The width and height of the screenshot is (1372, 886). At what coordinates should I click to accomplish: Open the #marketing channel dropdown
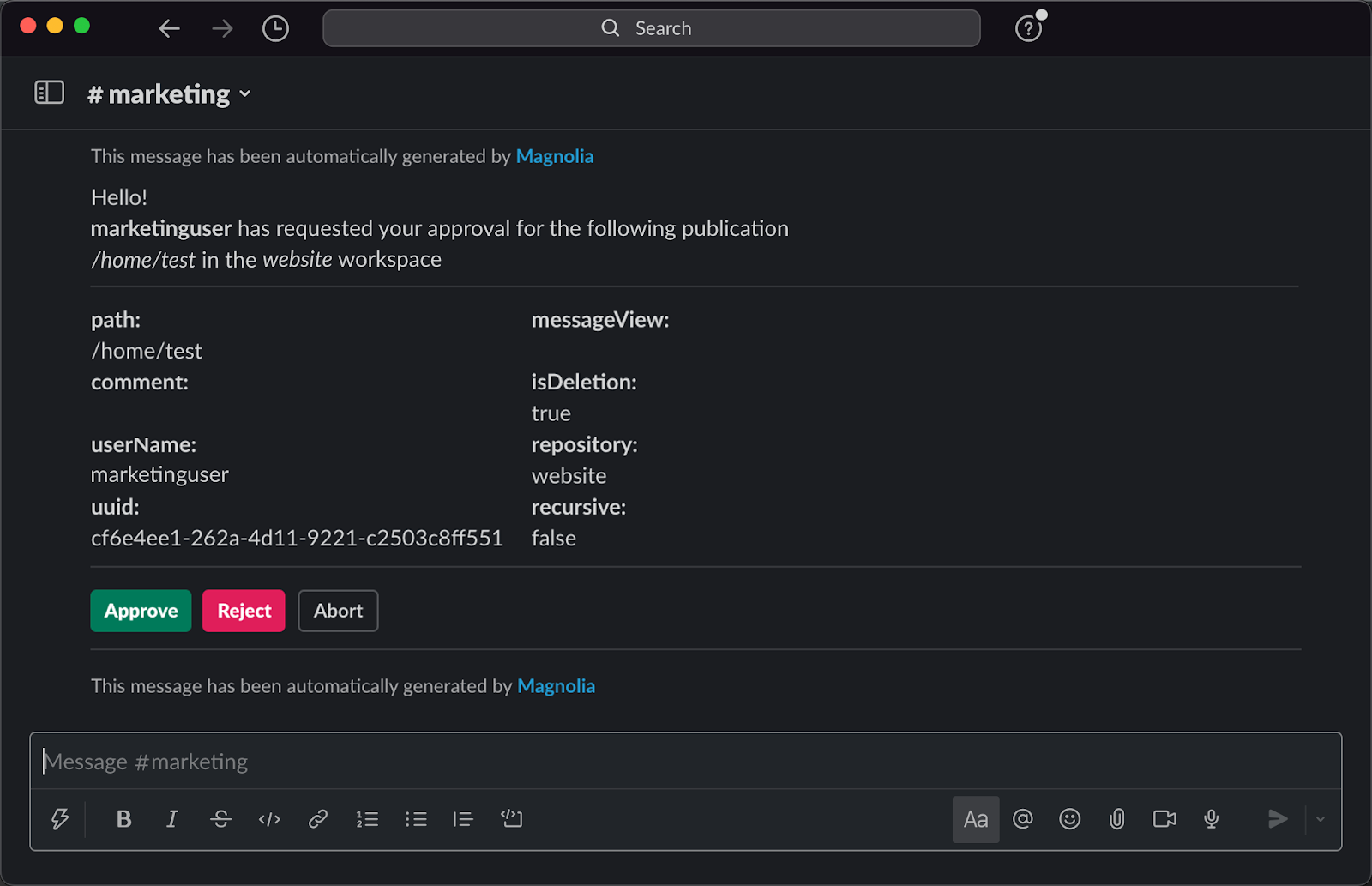coord(245,94)
